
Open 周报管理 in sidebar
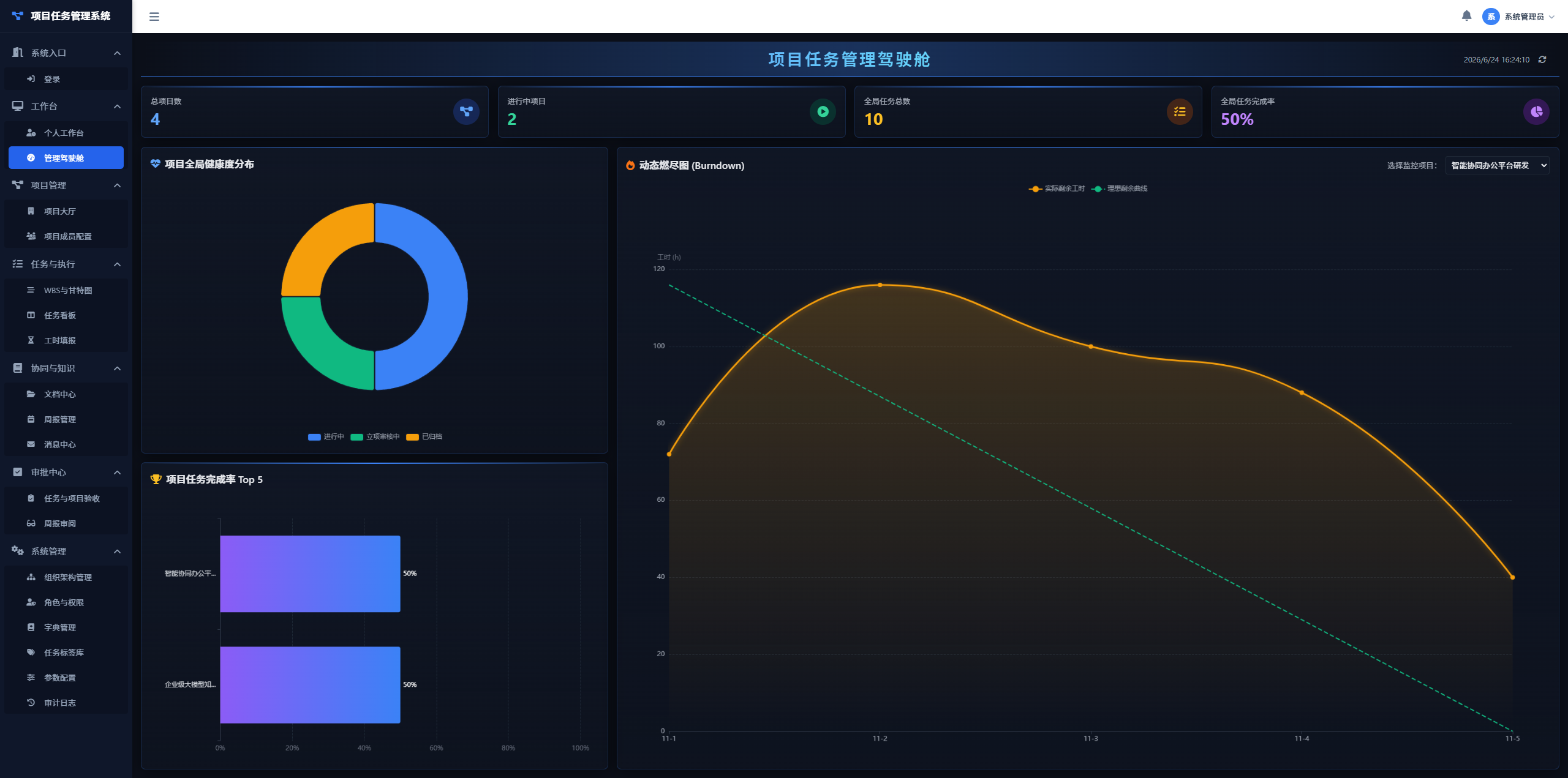click(66, 419)
